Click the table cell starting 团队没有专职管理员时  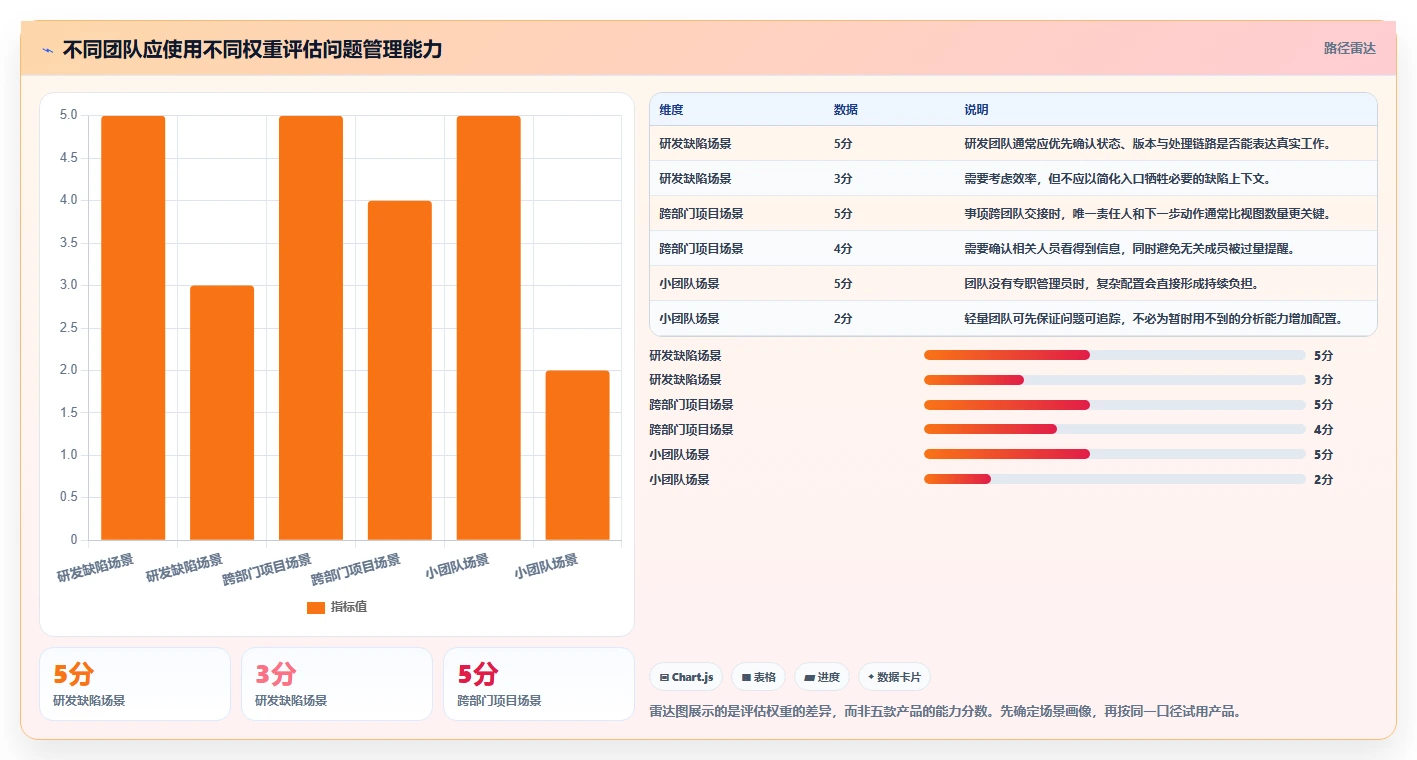(1165, 283)
